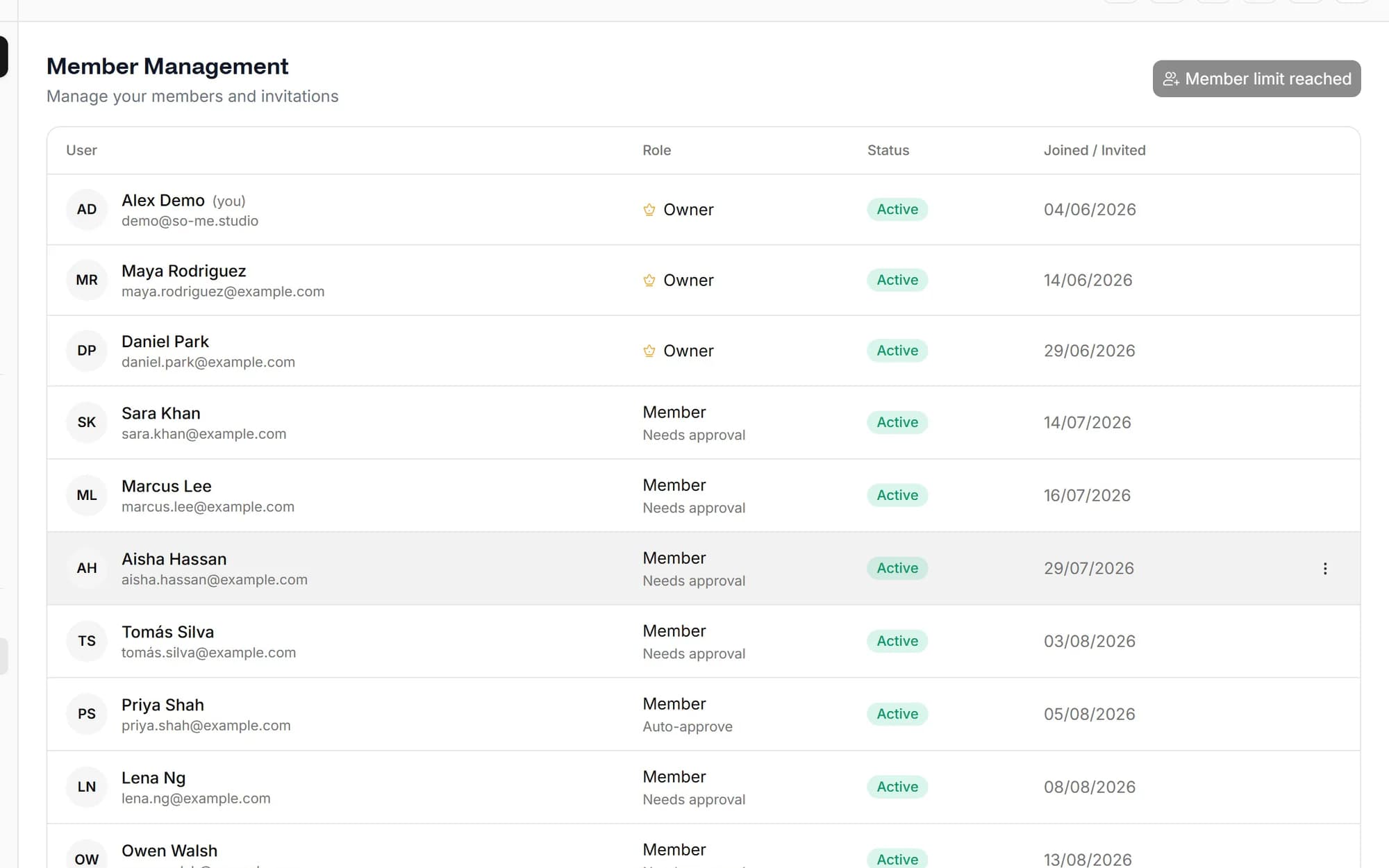Screen dimensions: 1389x868
Task: Click the date 29/07/2026
Action: tap(1088, 568)
